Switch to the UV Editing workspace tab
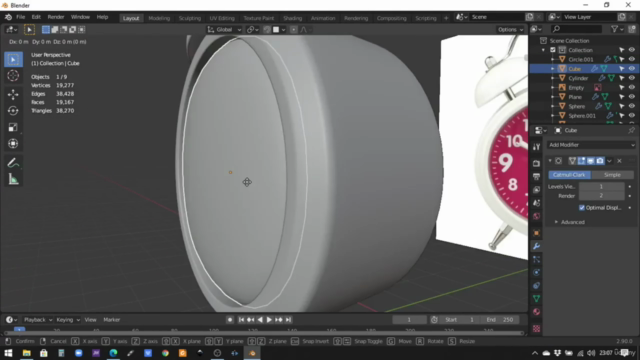640x360 pixels. [222, 18]
